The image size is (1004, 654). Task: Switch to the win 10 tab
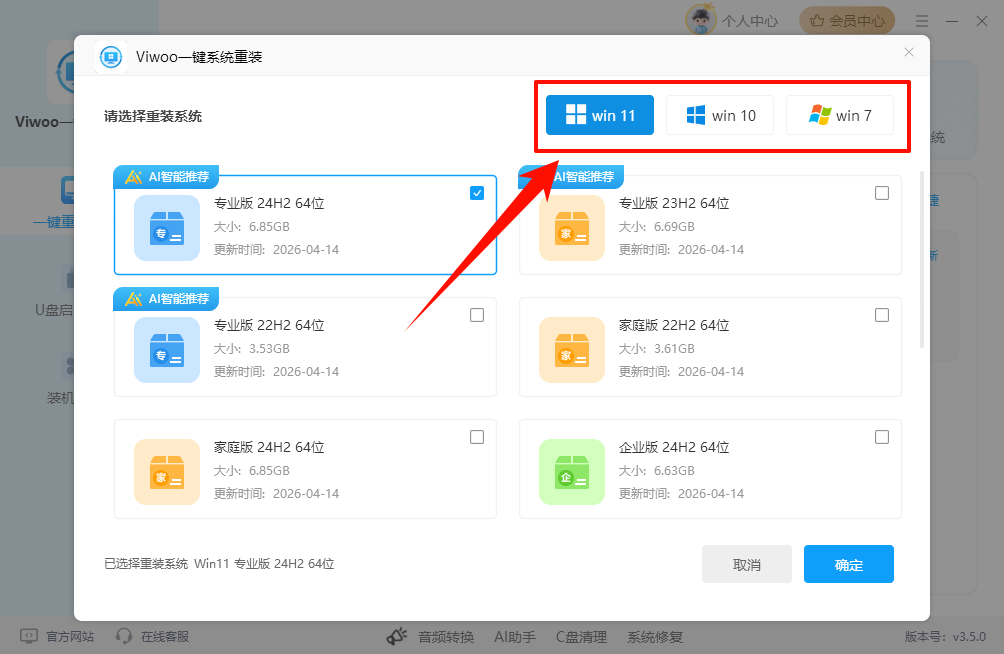point(720,115)
